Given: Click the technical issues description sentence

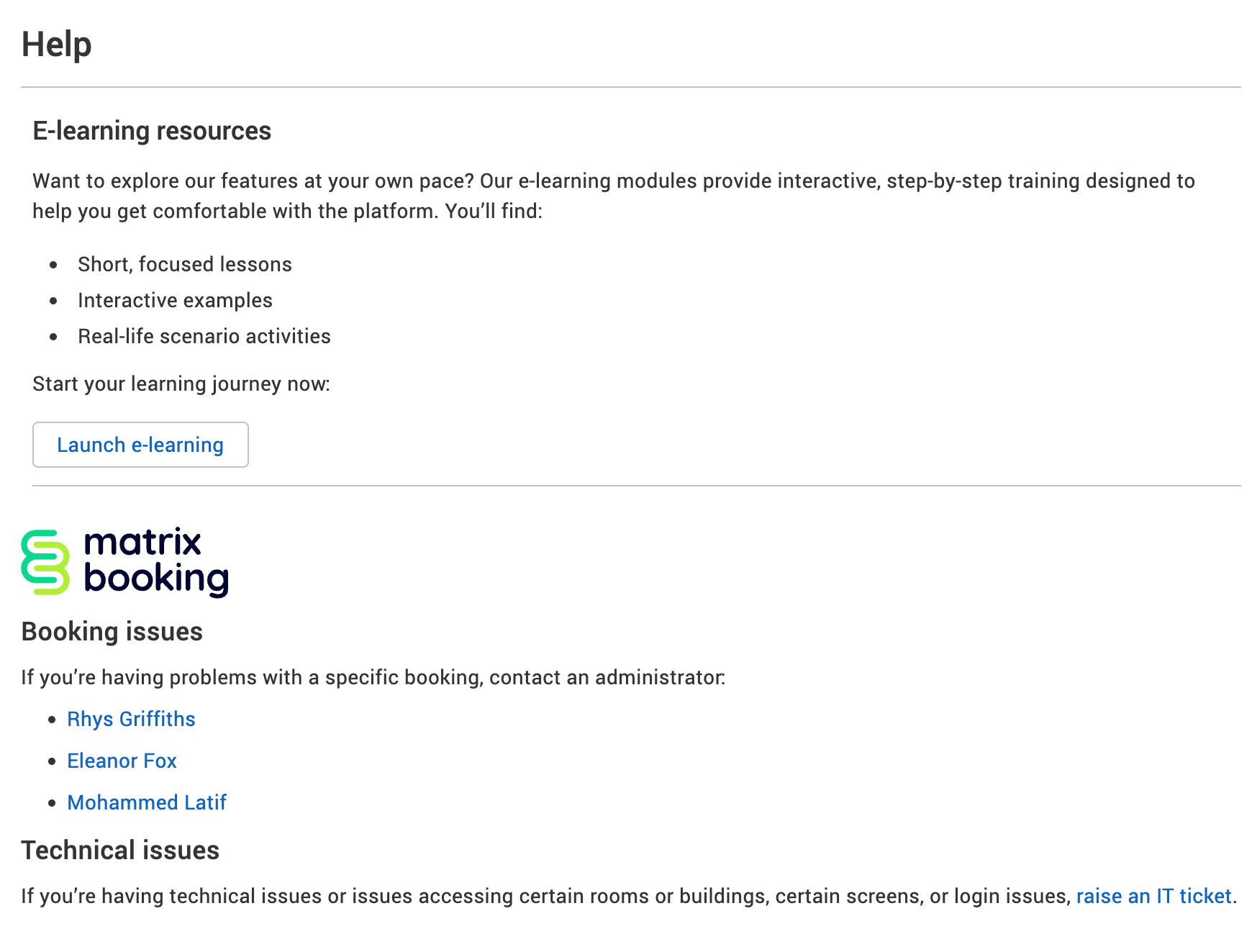Looking at the screenshot, I should pos(547,896).
